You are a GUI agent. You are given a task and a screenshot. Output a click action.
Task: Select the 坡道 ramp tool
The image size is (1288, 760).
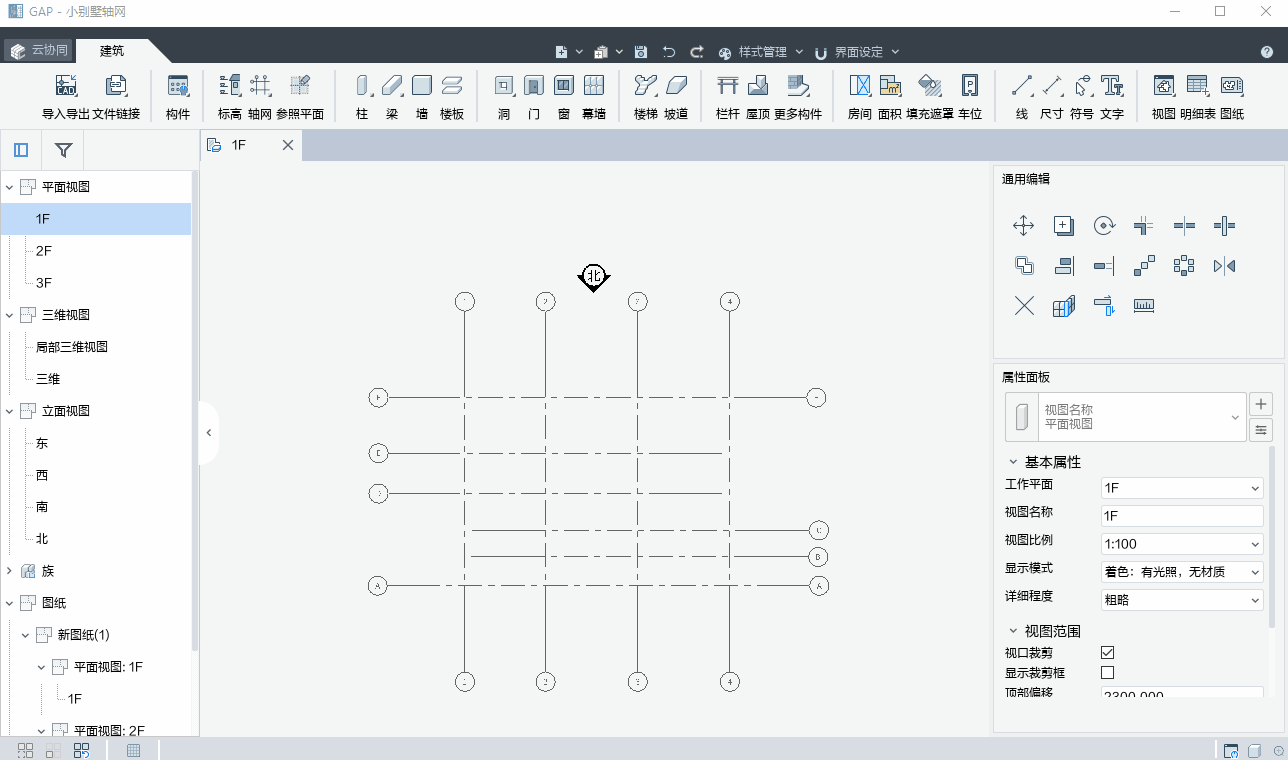pos(677,97)
